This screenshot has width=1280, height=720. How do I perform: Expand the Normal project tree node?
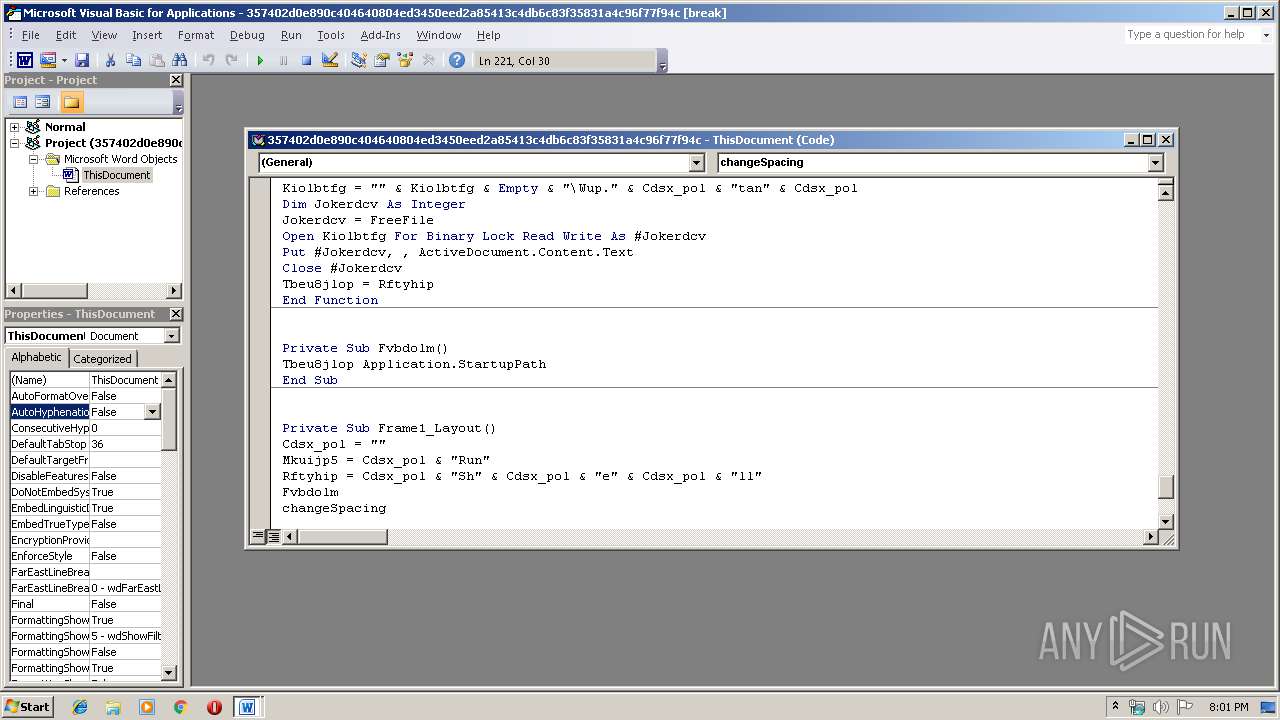pyautogui.click(x=15, y=127)
